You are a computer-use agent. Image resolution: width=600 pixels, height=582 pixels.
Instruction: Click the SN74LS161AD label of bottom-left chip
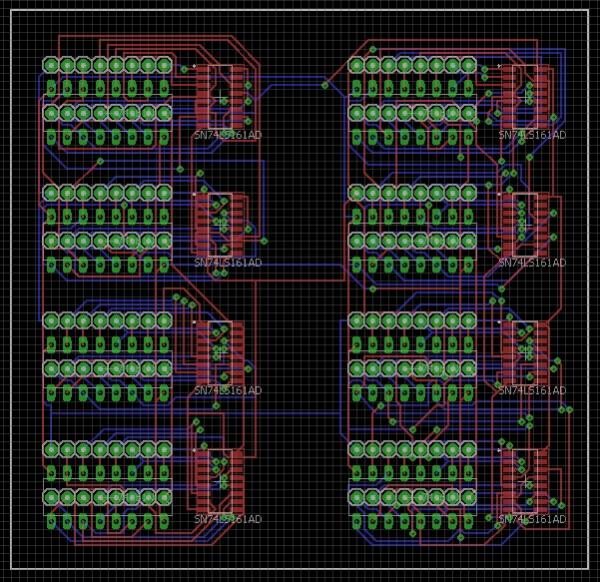228,520
